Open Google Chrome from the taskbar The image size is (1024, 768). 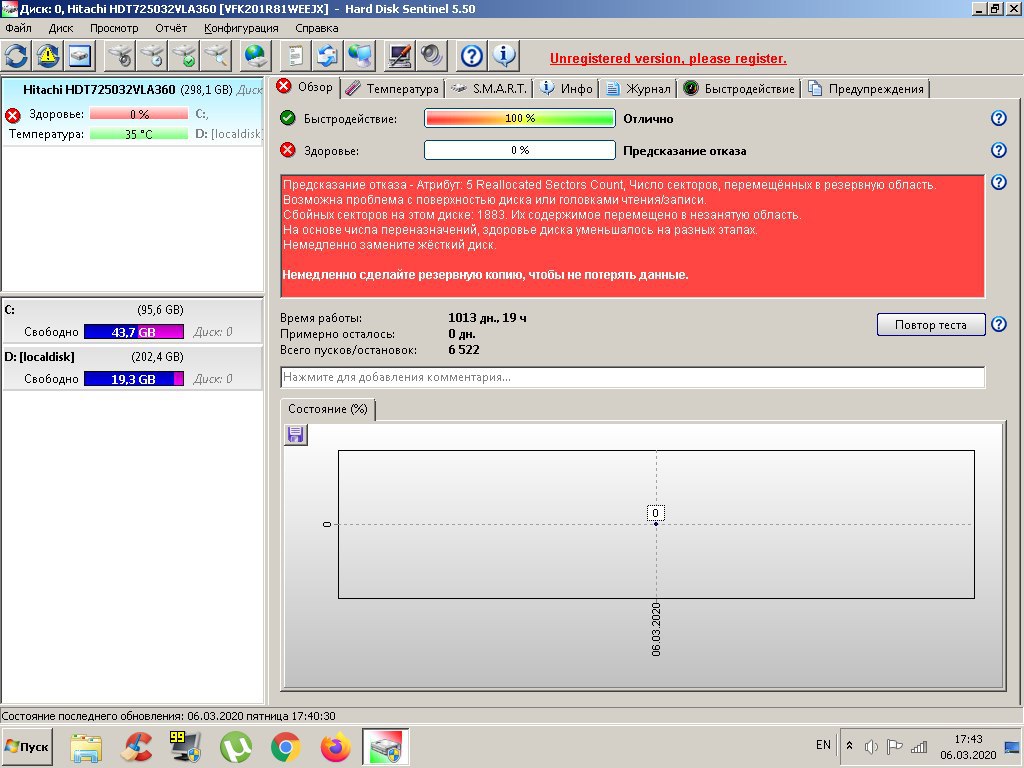coord(285,746)
